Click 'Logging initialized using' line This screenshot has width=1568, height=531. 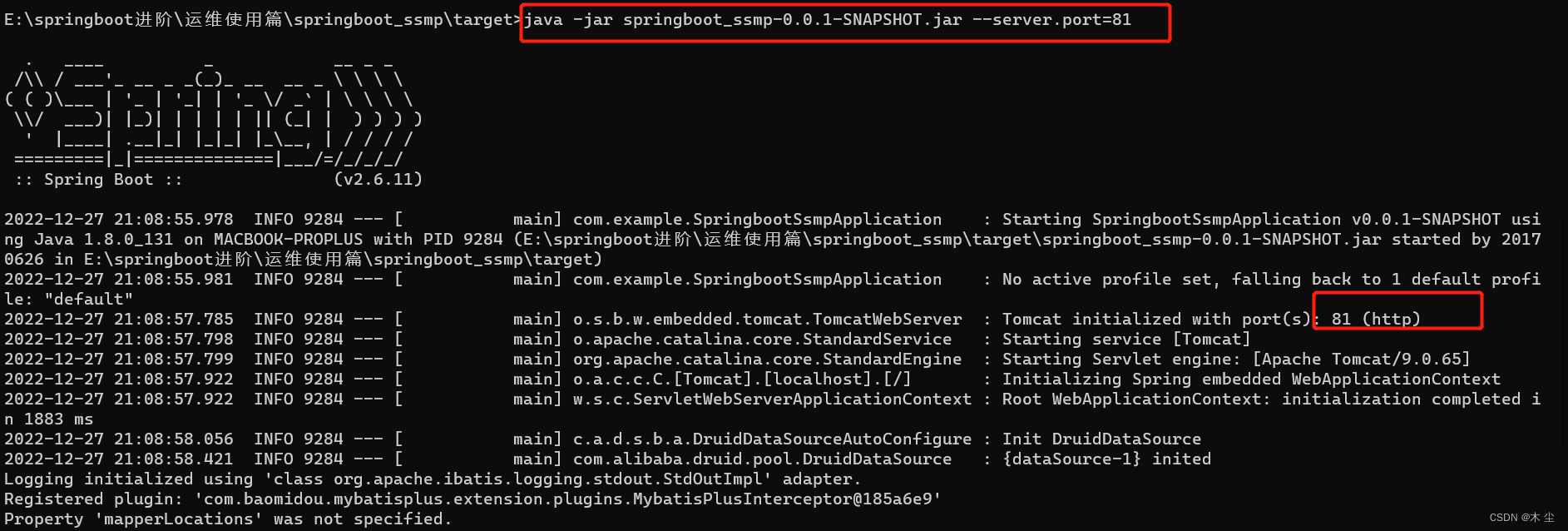click(433, 479)
